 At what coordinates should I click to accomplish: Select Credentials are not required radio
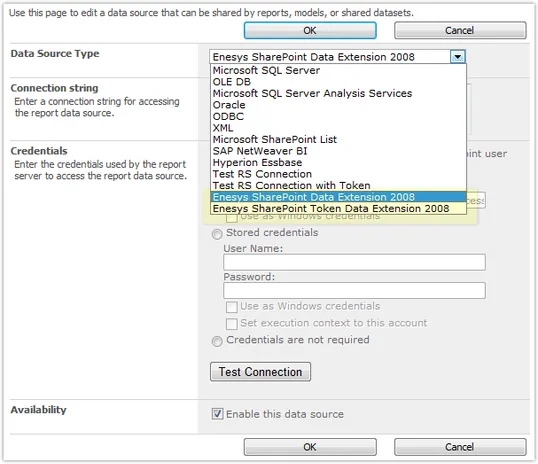[x=217, y=341]
